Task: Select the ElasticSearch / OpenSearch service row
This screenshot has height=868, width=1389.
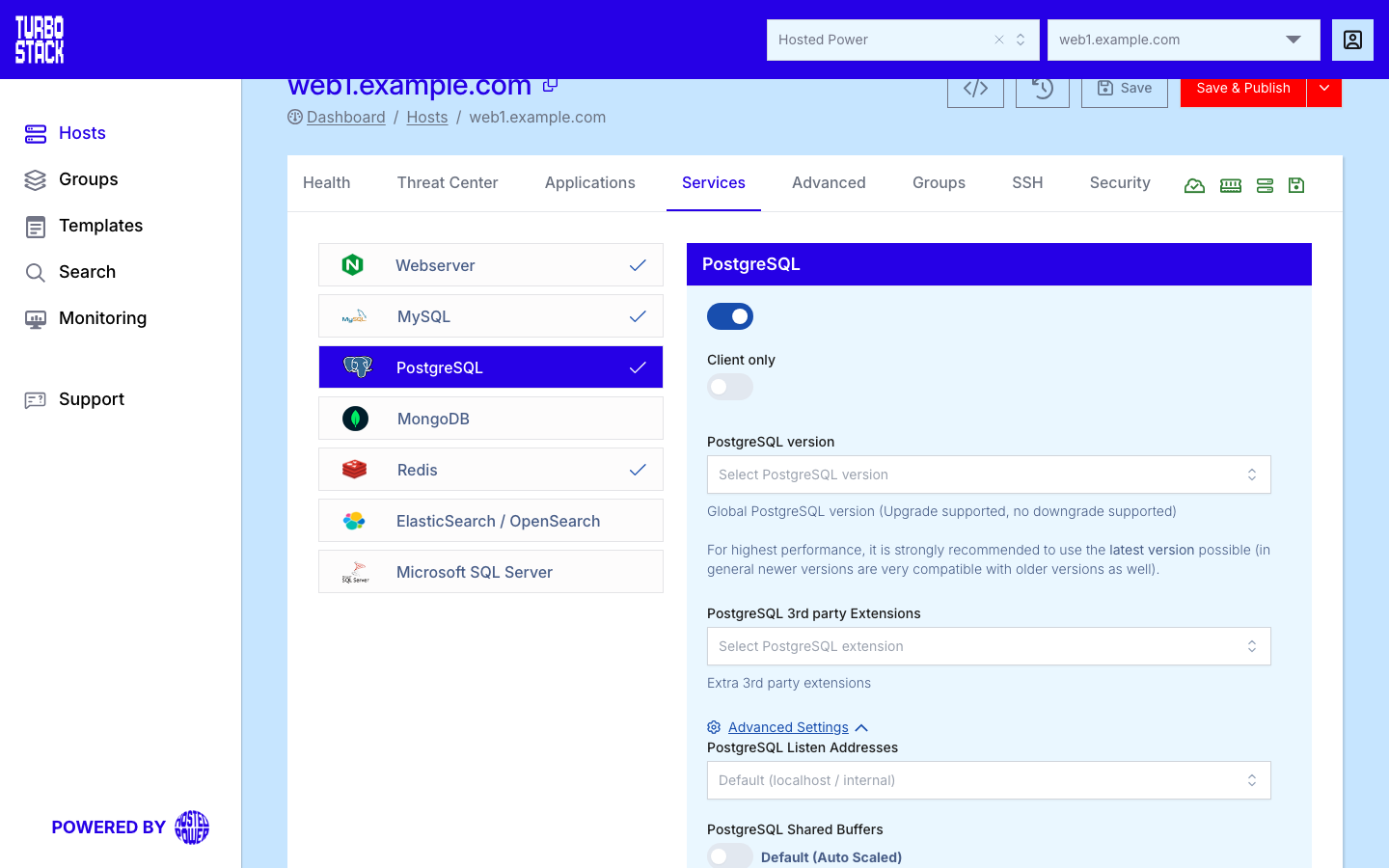Action: pos(491,521)
